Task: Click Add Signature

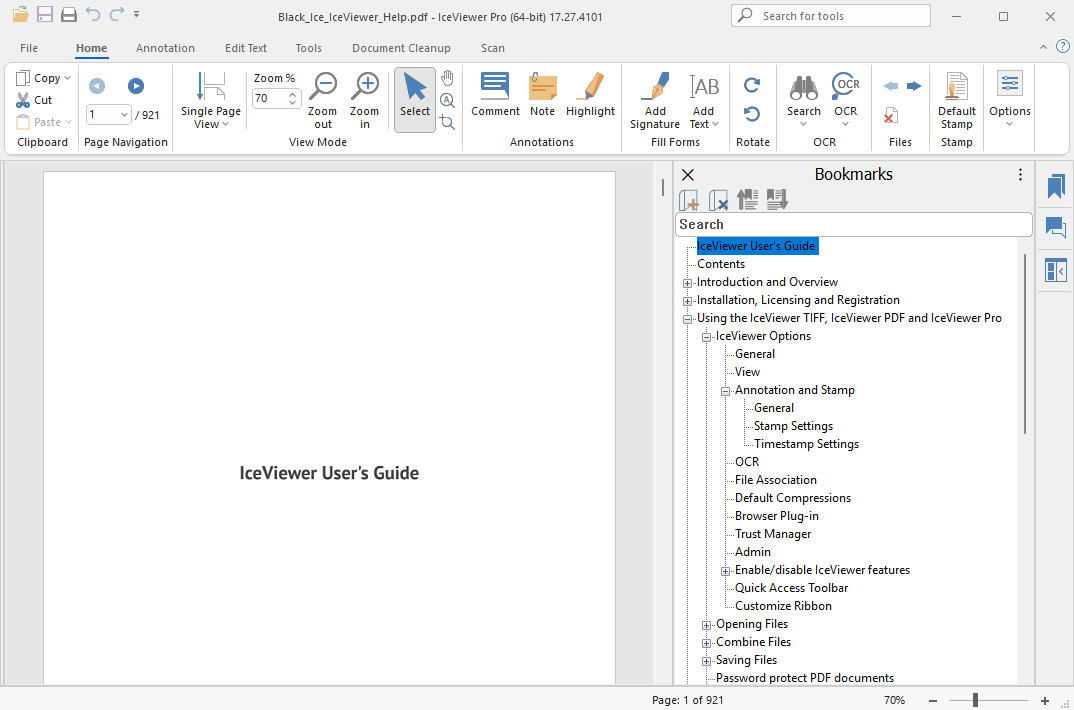Action: pyautogui.click(x=655, y=100)
